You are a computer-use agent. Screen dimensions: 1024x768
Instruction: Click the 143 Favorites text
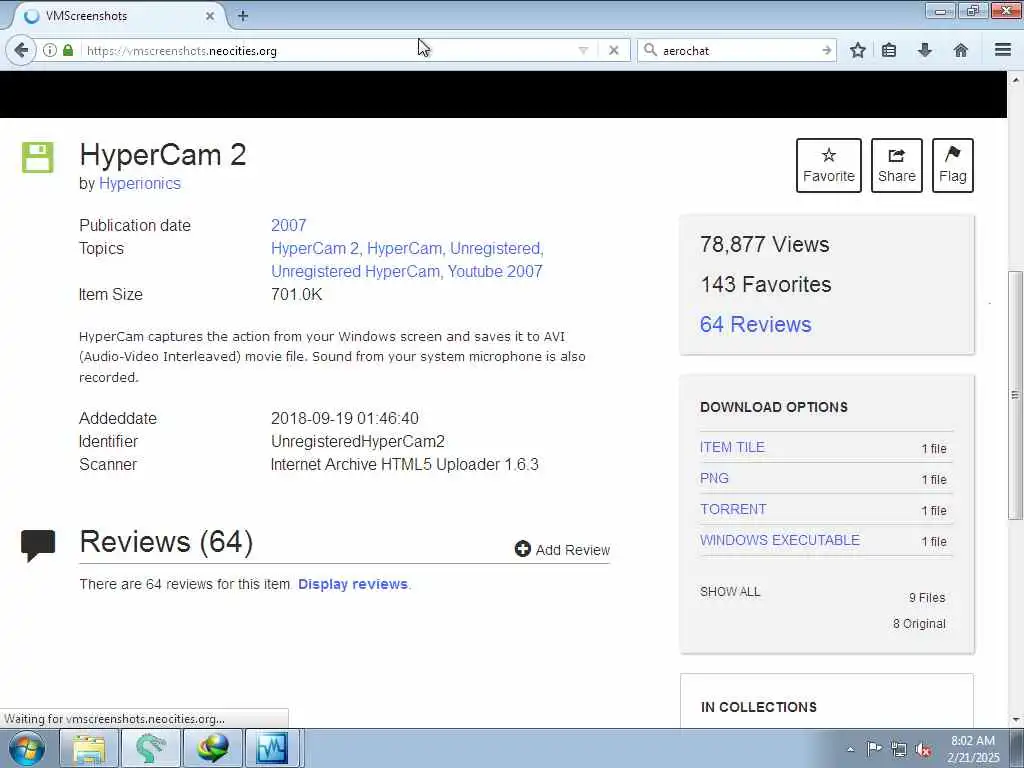[765, 285]
